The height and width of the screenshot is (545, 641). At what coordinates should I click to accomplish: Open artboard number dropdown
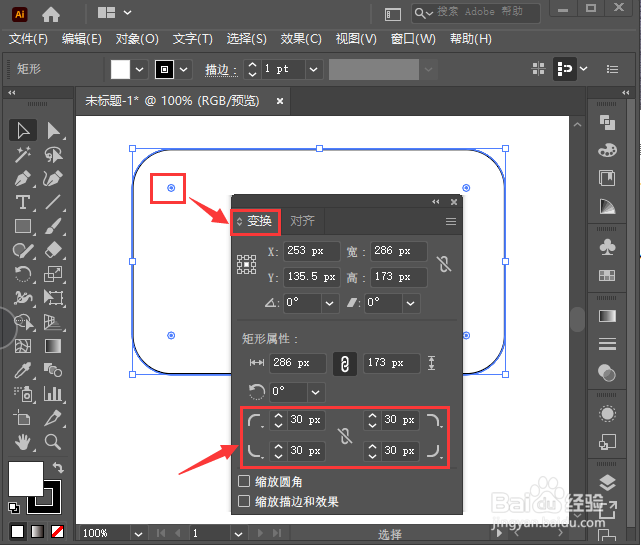click(x=238, y=534)
